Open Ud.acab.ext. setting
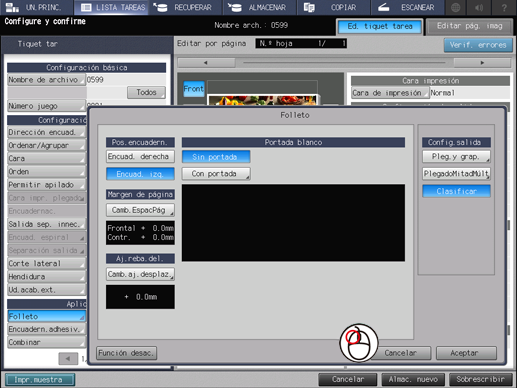Screen dimensions: 517x388 (46, 290)
